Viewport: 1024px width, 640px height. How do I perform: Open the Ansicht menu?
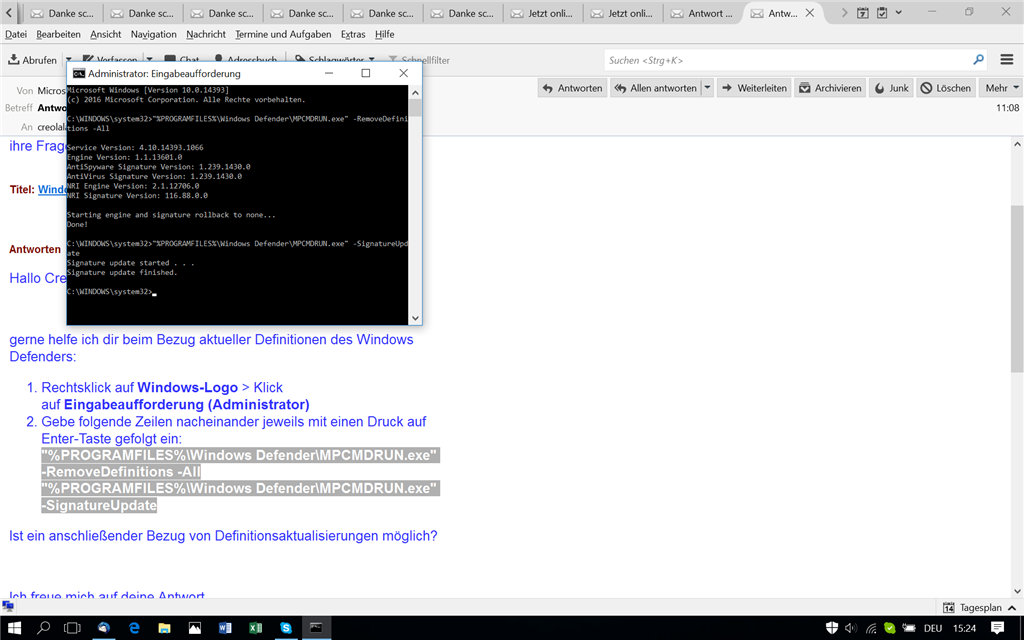(105, 34)
